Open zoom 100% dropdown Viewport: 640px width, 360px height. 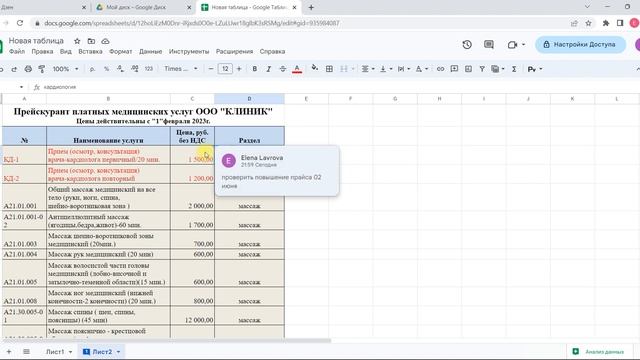coord(65,69)
